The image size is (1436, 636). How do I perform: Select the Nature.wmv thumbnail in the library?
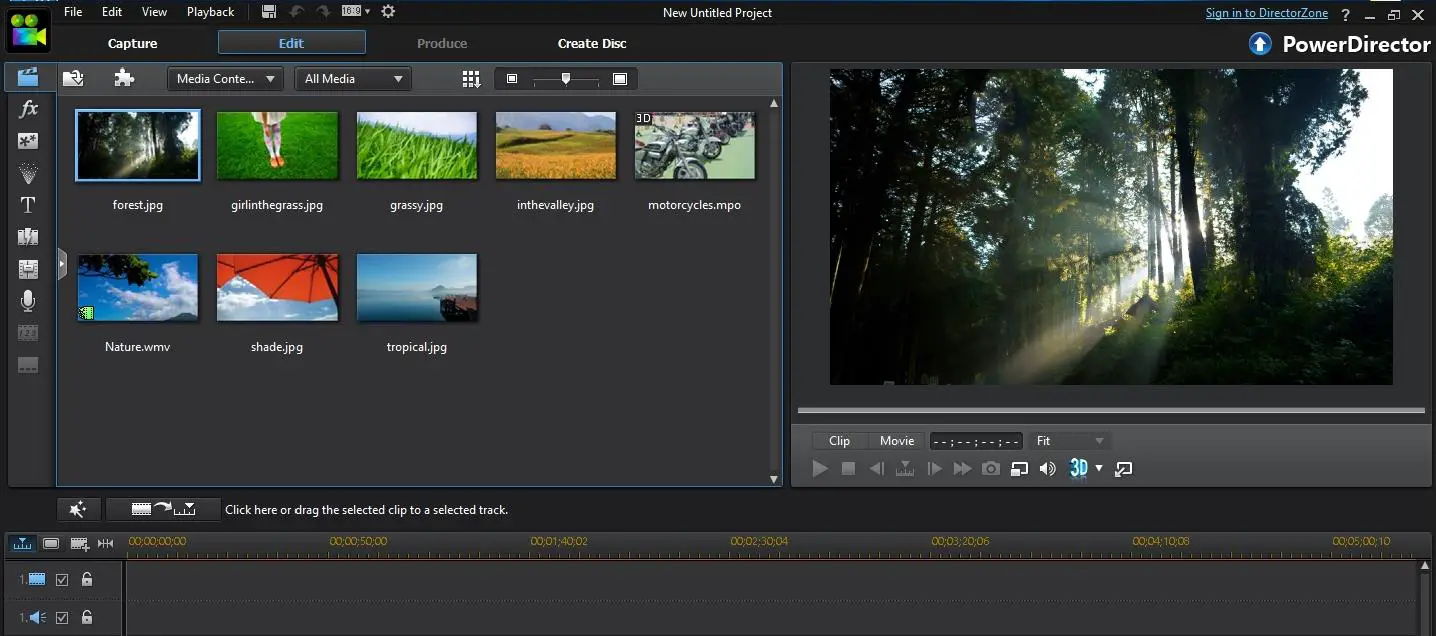tap(137, 288)
